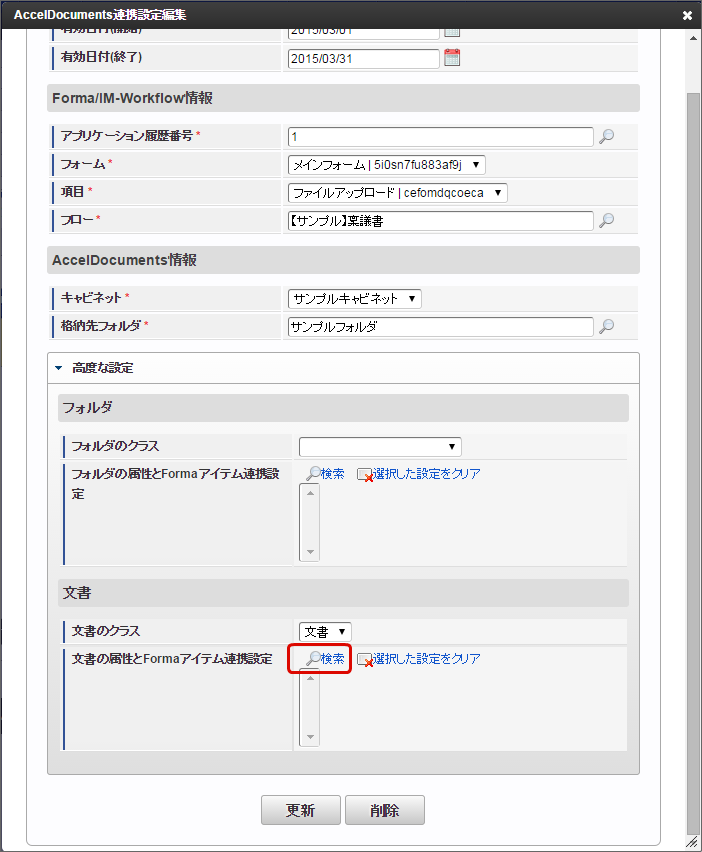Viewport: 702px width, 852px height.
Task: Open the キャビネット dropdown
Action: (354, 298)
